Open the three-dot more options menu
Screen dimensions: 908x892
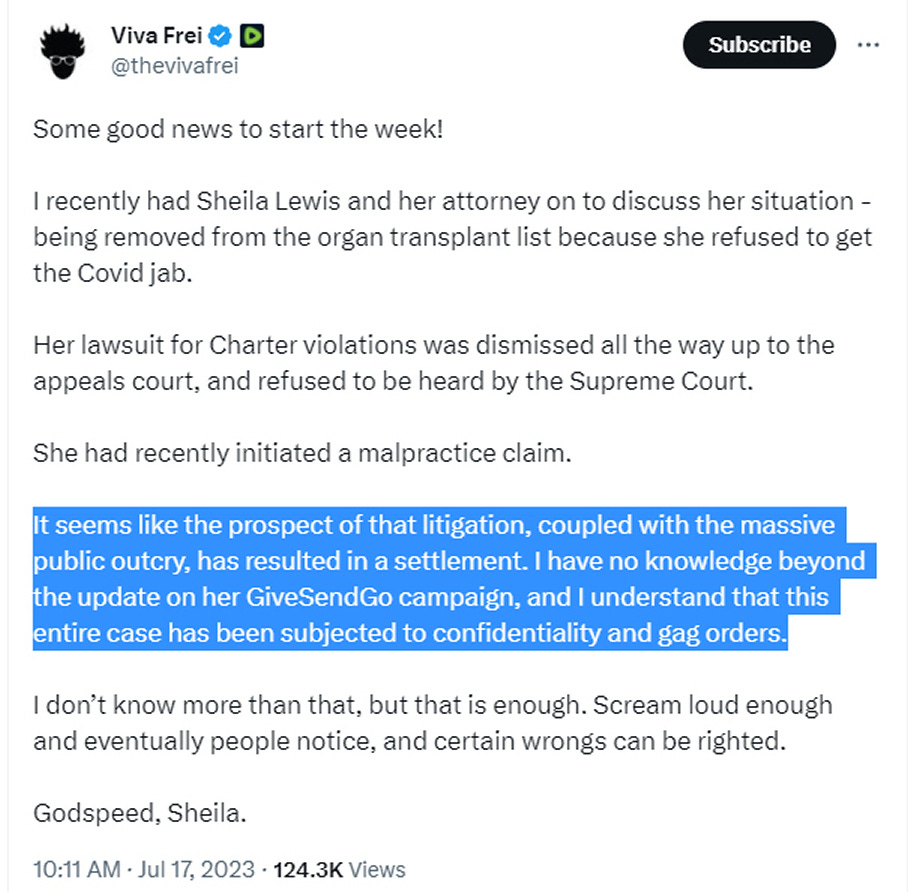pos(868,45)
